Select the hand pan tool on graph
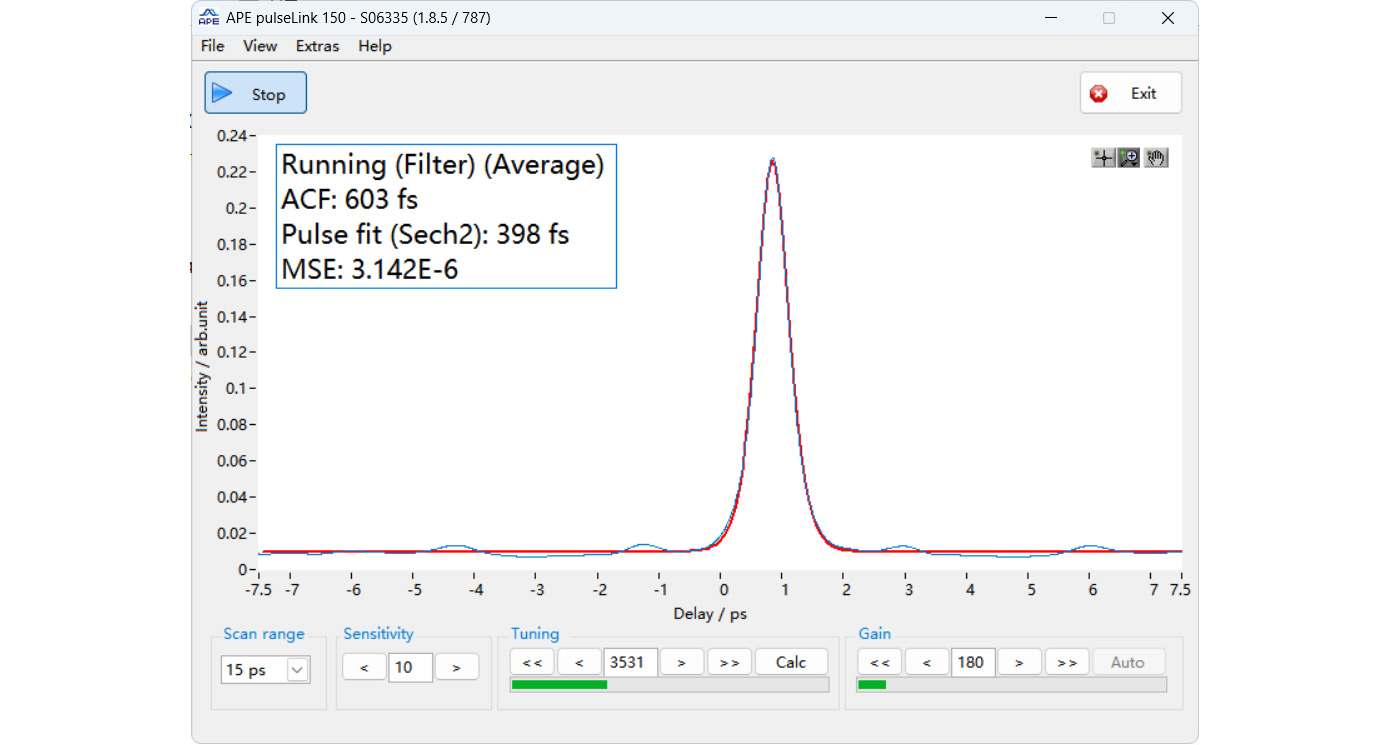This screenshot has width=1390, height=745. coord(1156,158)
